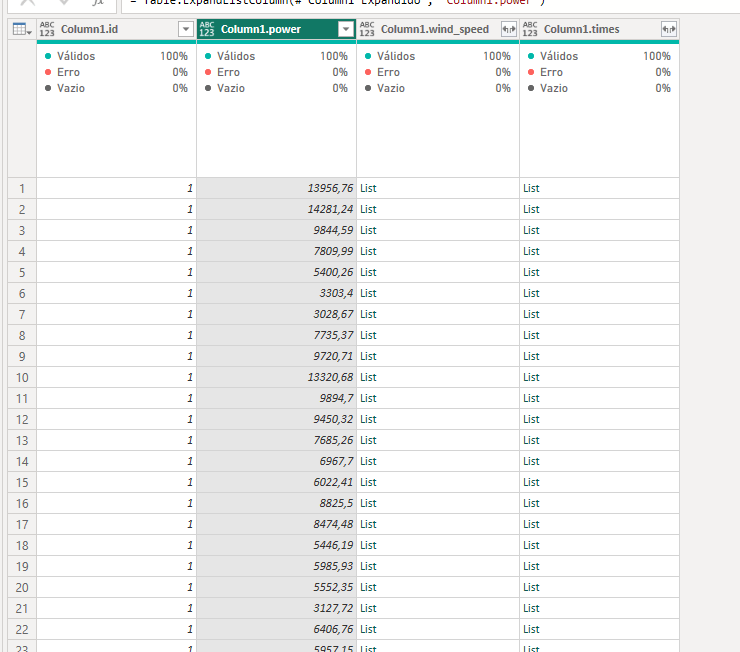This screenshot has width=740, height=652.
Task: Select row number 1
Action: point(22,189)
